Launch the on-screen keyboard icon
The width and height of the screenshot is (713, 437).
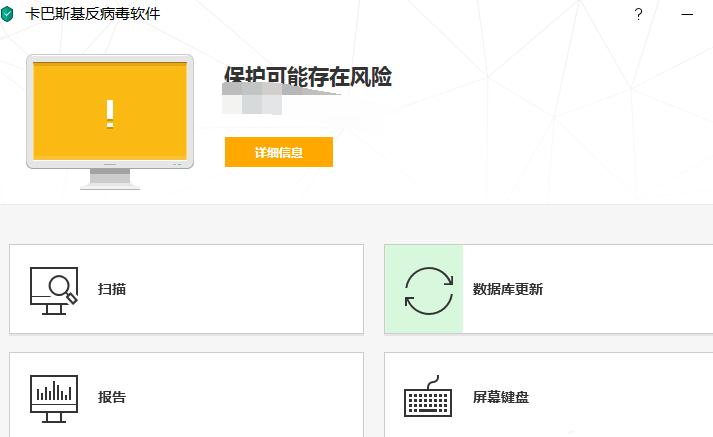click(x=428, y=396)
